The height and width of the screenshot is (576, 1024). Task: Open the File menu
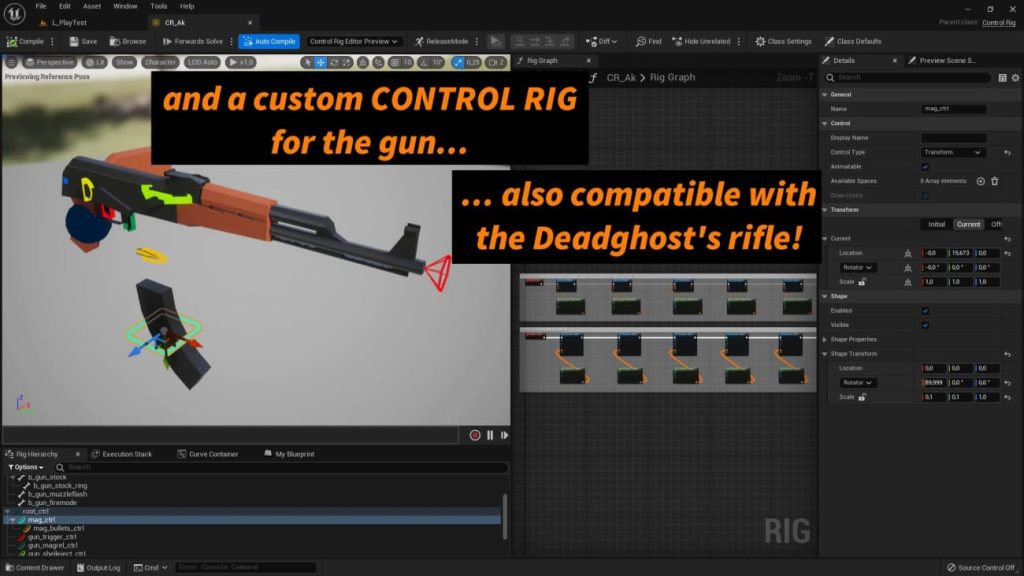(41, 6)
